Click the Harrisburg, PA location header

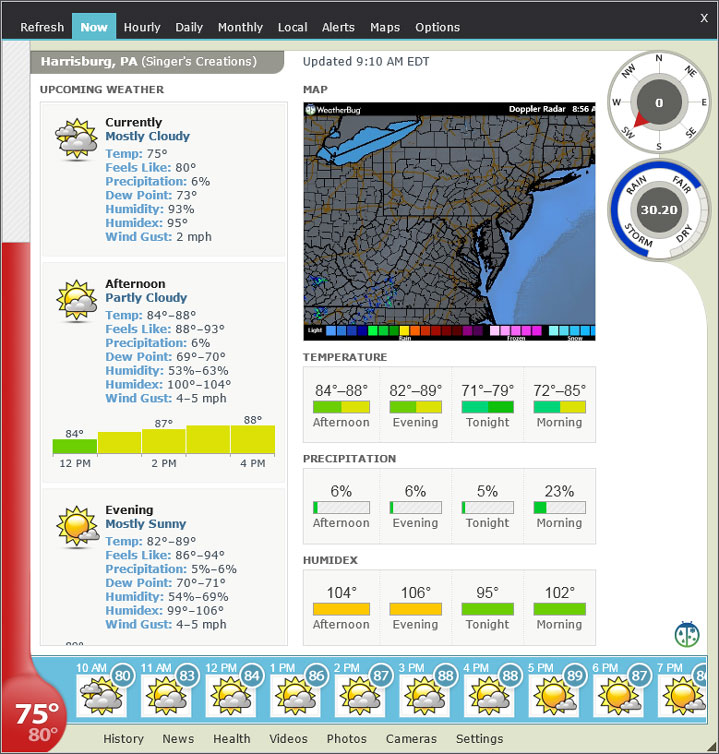[x=157, y=62]
